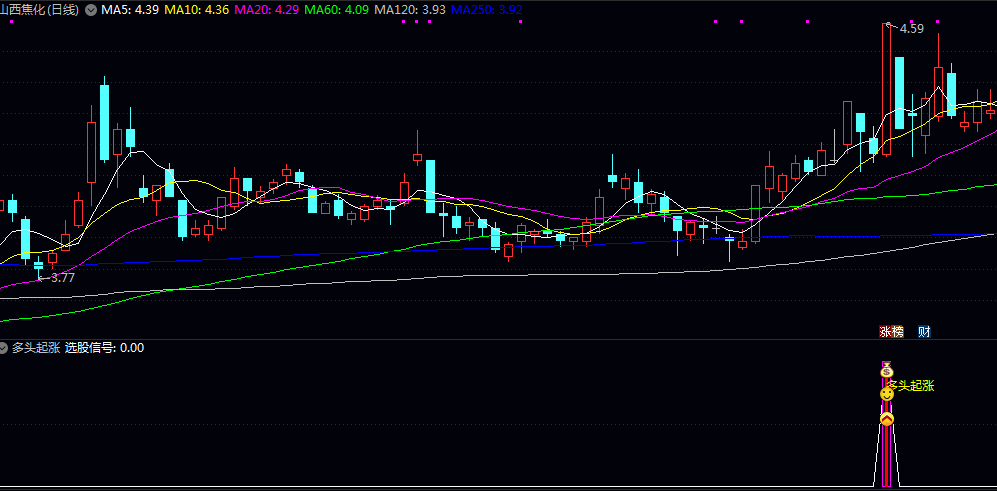Select the MA5 moving average label
The image size is (997, 491).
131,10
